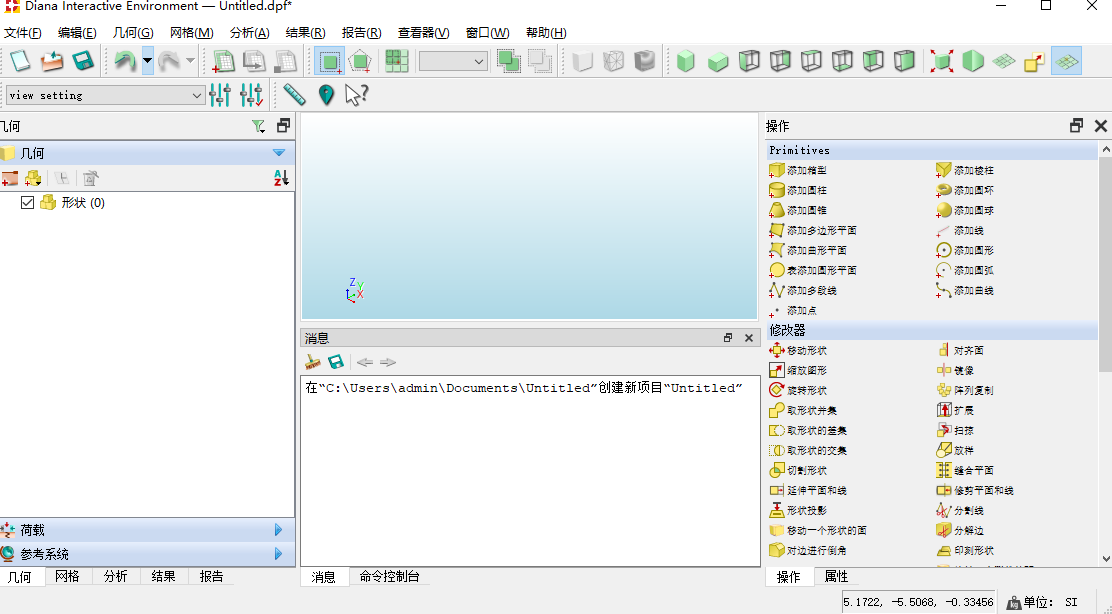This screenshot has height=614, width=1112.
Task: Switch to the 属性 tab
Action: (836, 576)
